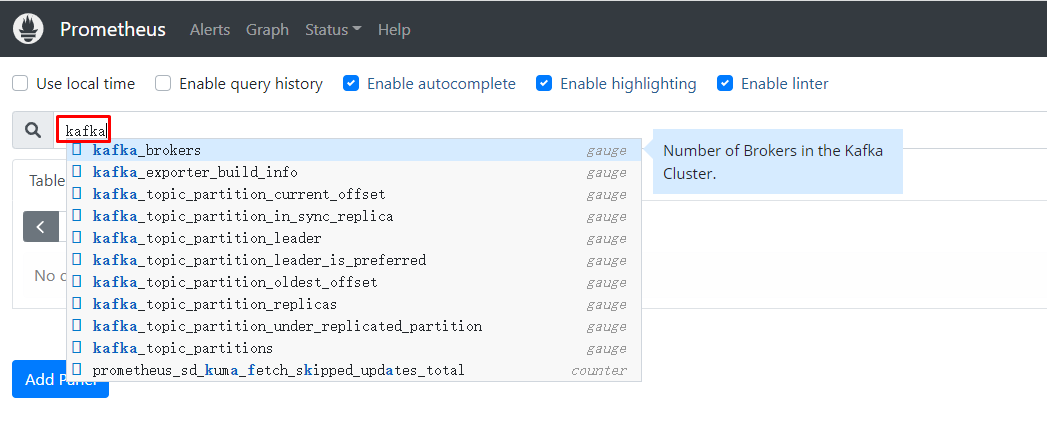Click the magnifier search icon
Image resolution: width=1047 pixels, height=448 pixels.
[x=33, y=130]
